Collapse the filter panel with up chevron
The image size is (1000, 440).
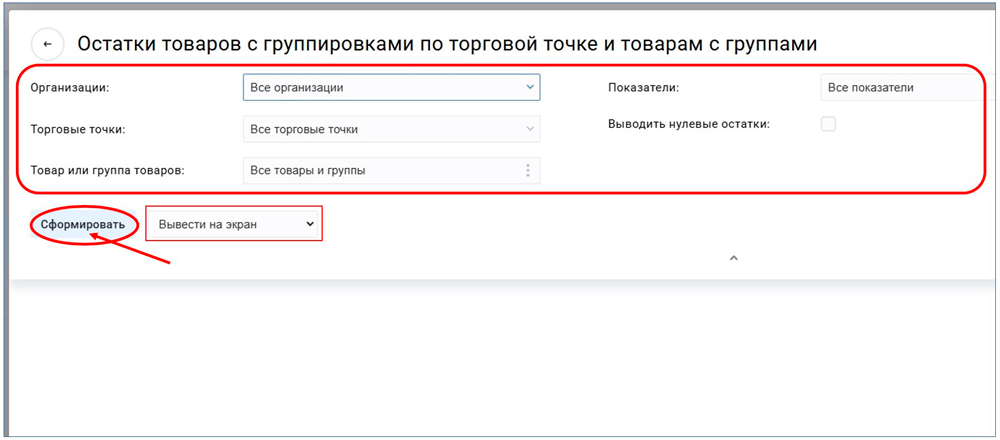pyautogui.click(x=733, y=258)
